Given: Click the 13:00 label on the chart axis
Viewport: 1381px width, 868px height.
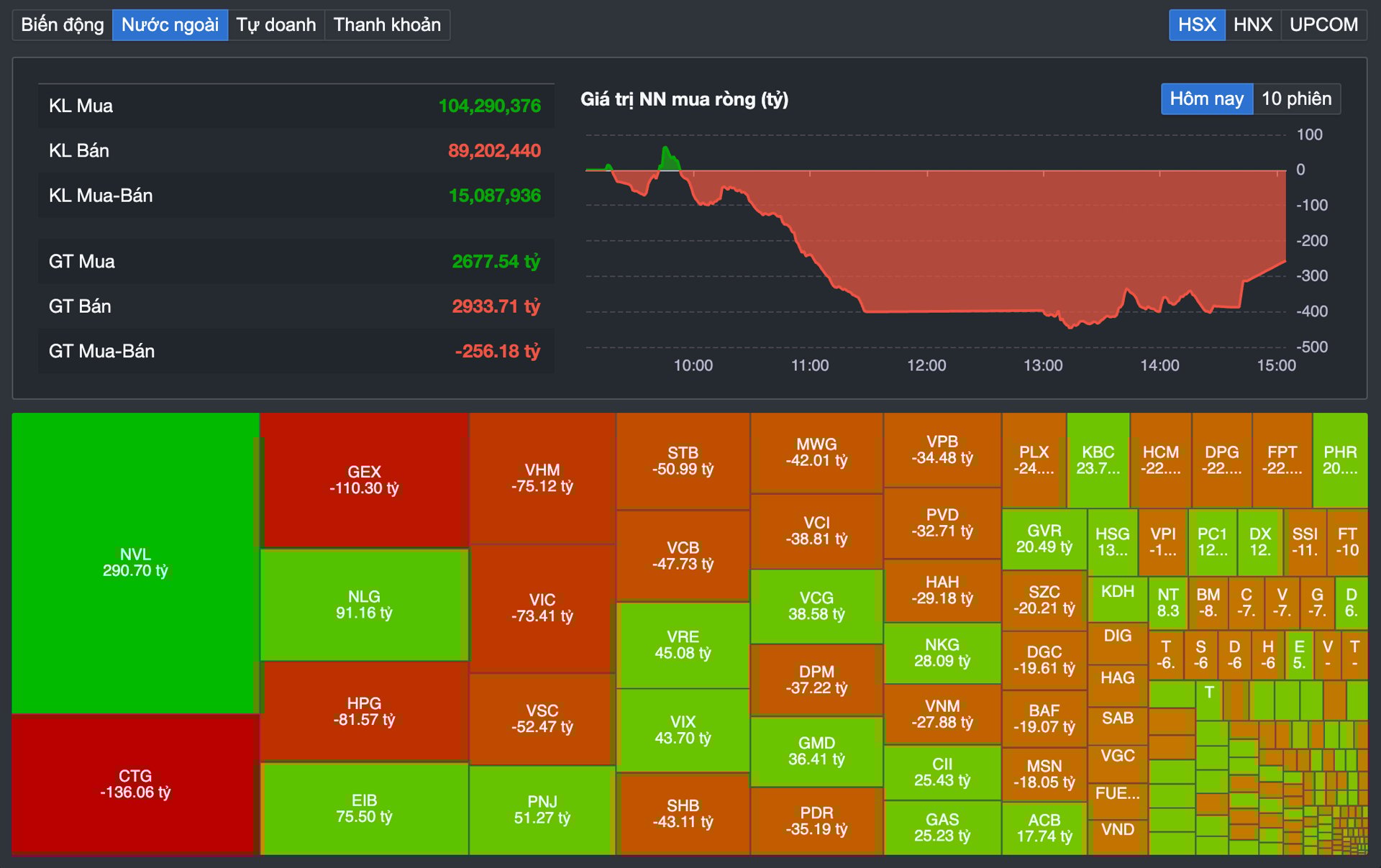Looking at the screenshot, I should tap(1043, 365).
